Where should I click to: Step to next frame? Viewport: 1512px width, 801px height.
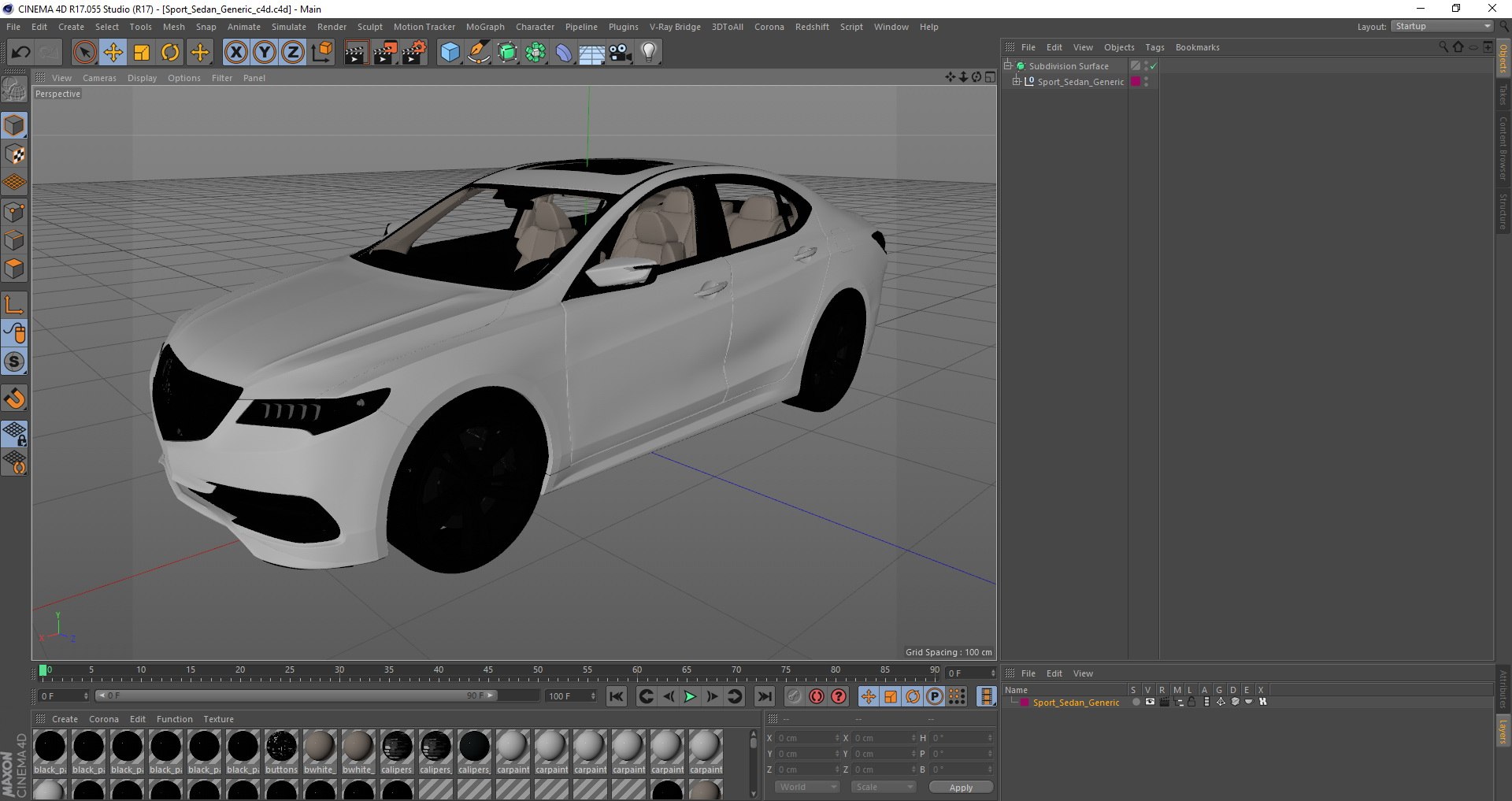[x=712, y=696]
